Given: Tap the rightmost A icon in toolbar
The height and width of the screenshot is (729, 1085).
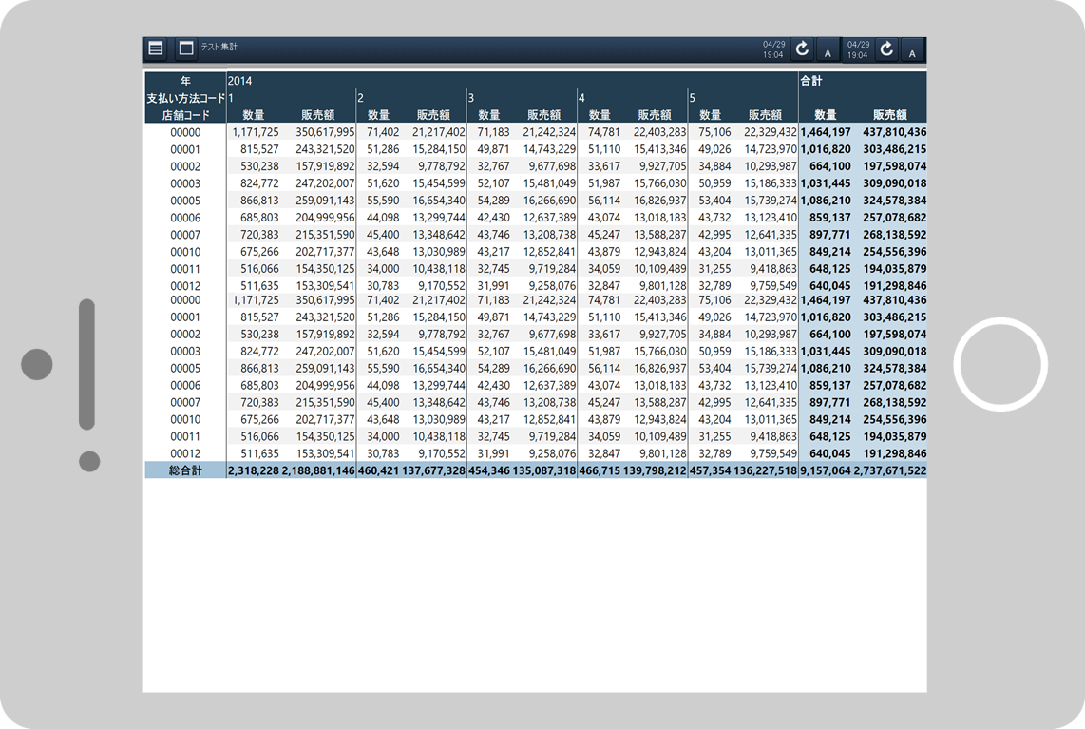Looking at the screenshot, I should [912, 49].
